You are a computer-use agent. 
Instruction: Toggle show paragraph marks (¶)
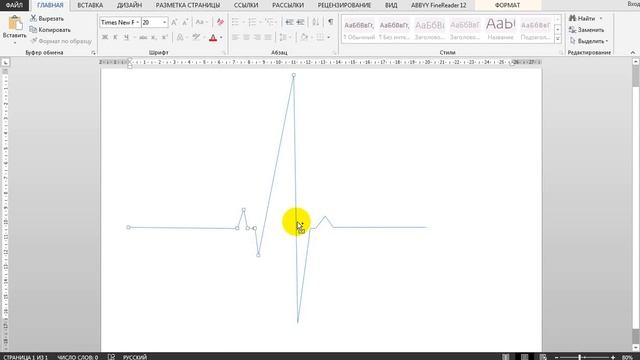[331, 22]
